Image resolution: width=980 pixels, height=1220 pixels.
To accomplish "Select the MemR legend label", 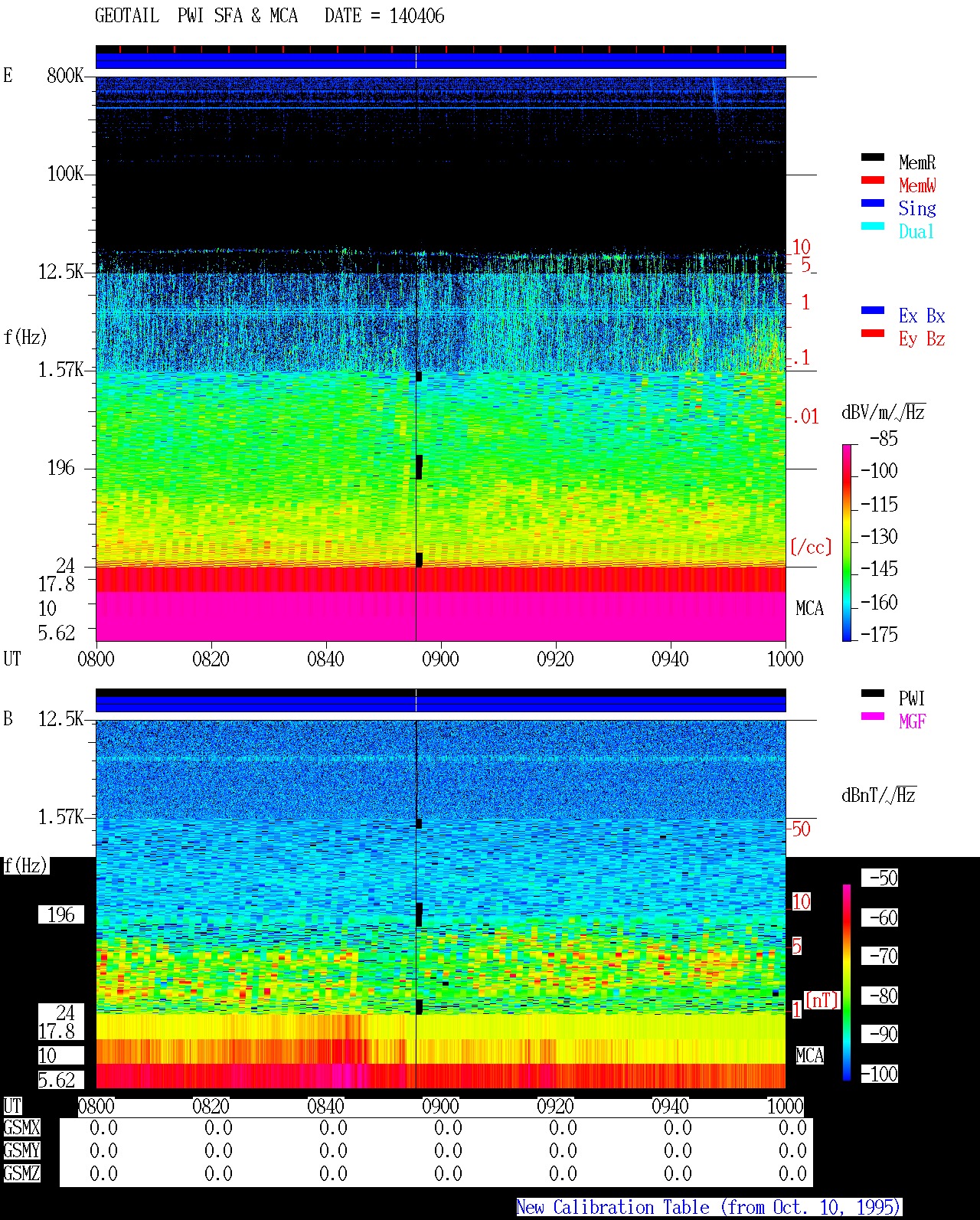I will (917, 162).
